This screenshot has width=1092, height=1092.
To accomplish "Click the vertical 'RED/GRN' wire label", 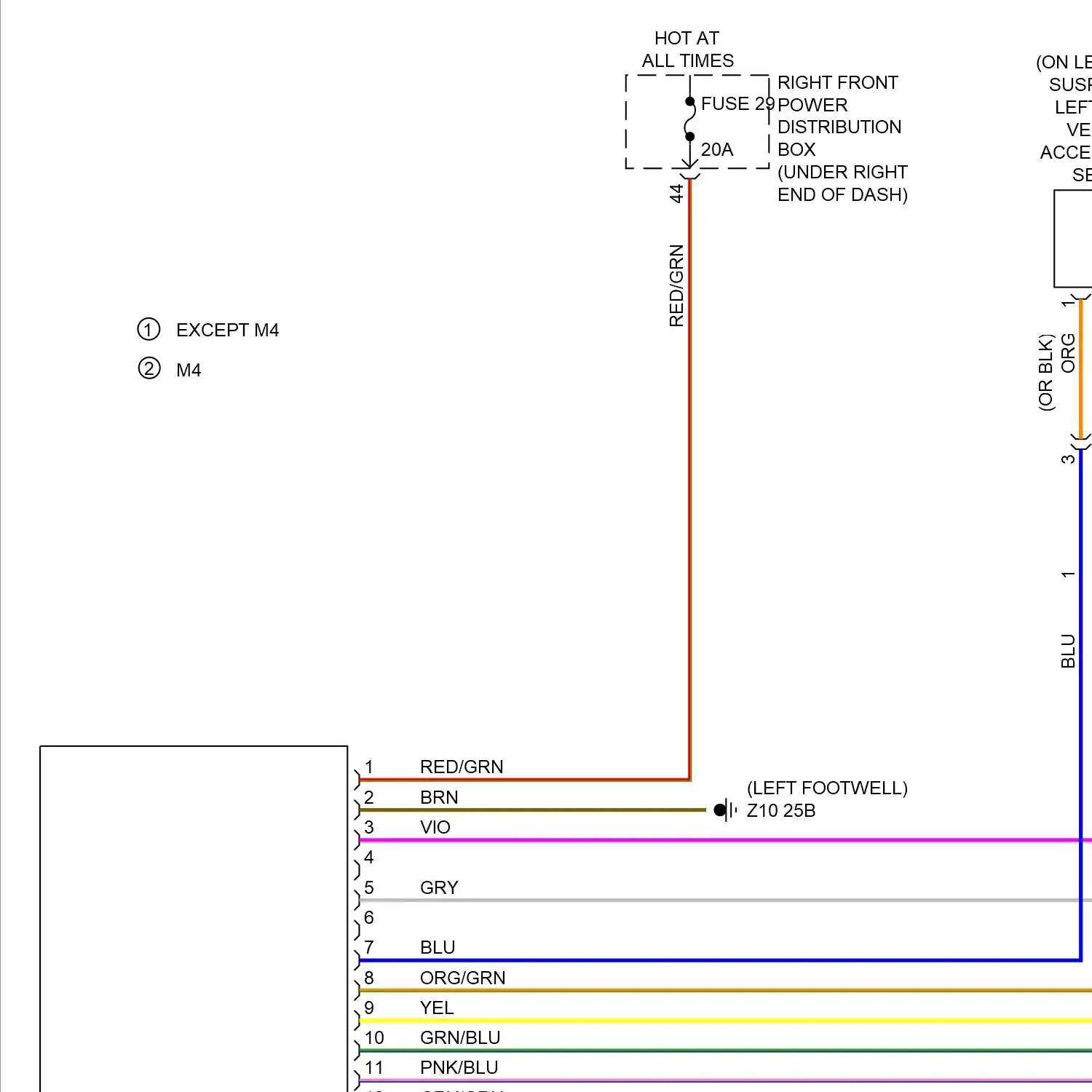I will (677, 286).
